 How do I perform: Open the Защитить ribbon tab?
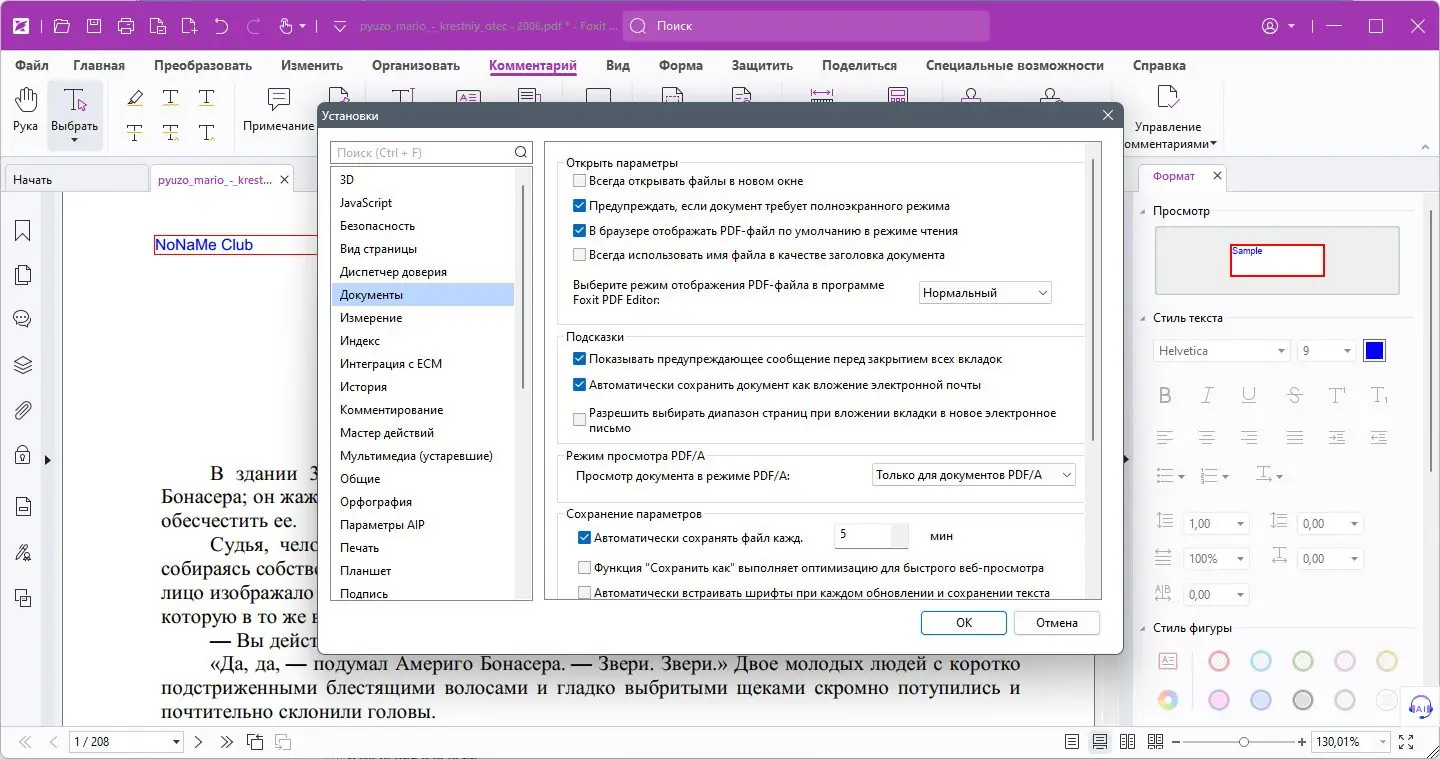click(762, 65)
